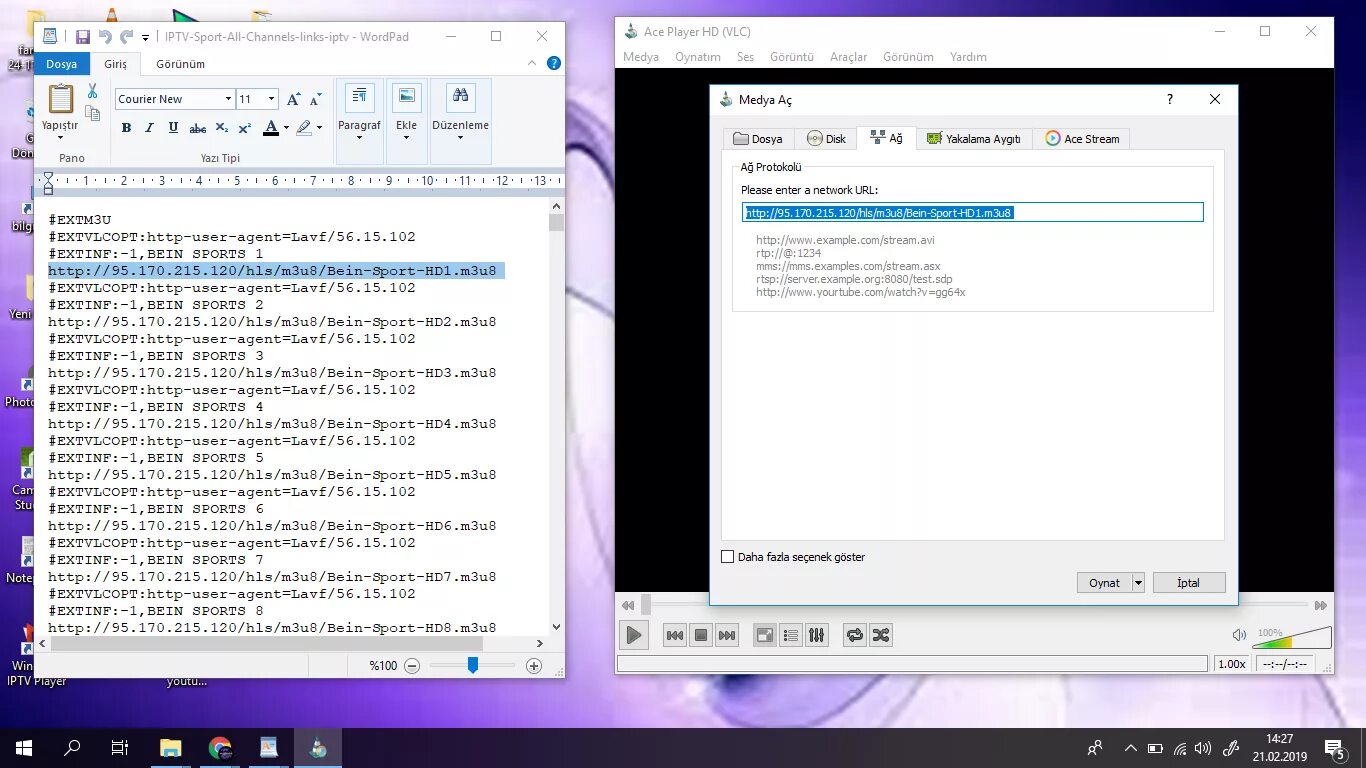Switch to Ace Stream tab

click(x=1083, y=138)
